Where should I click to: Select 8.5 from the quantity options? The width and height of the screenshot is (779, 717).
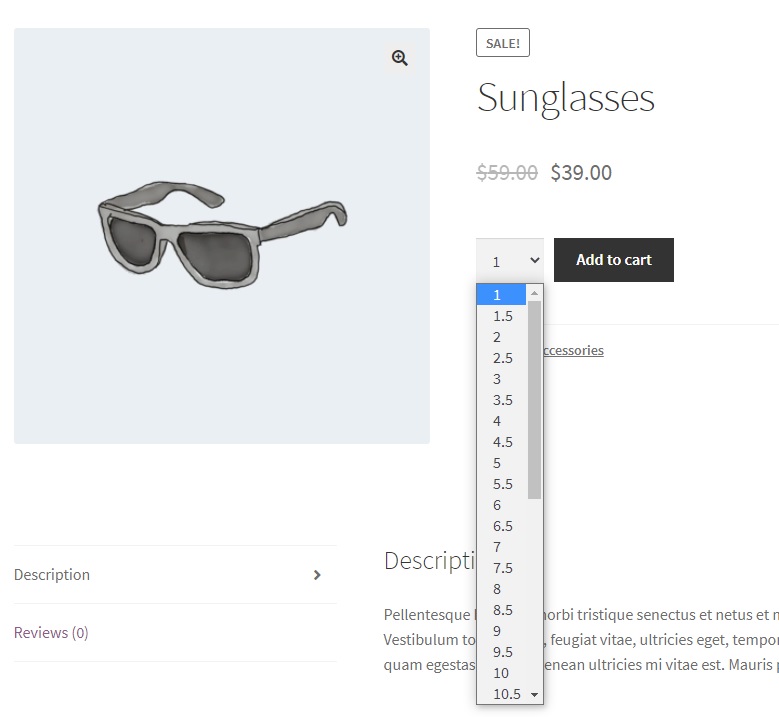coord(501,610)
